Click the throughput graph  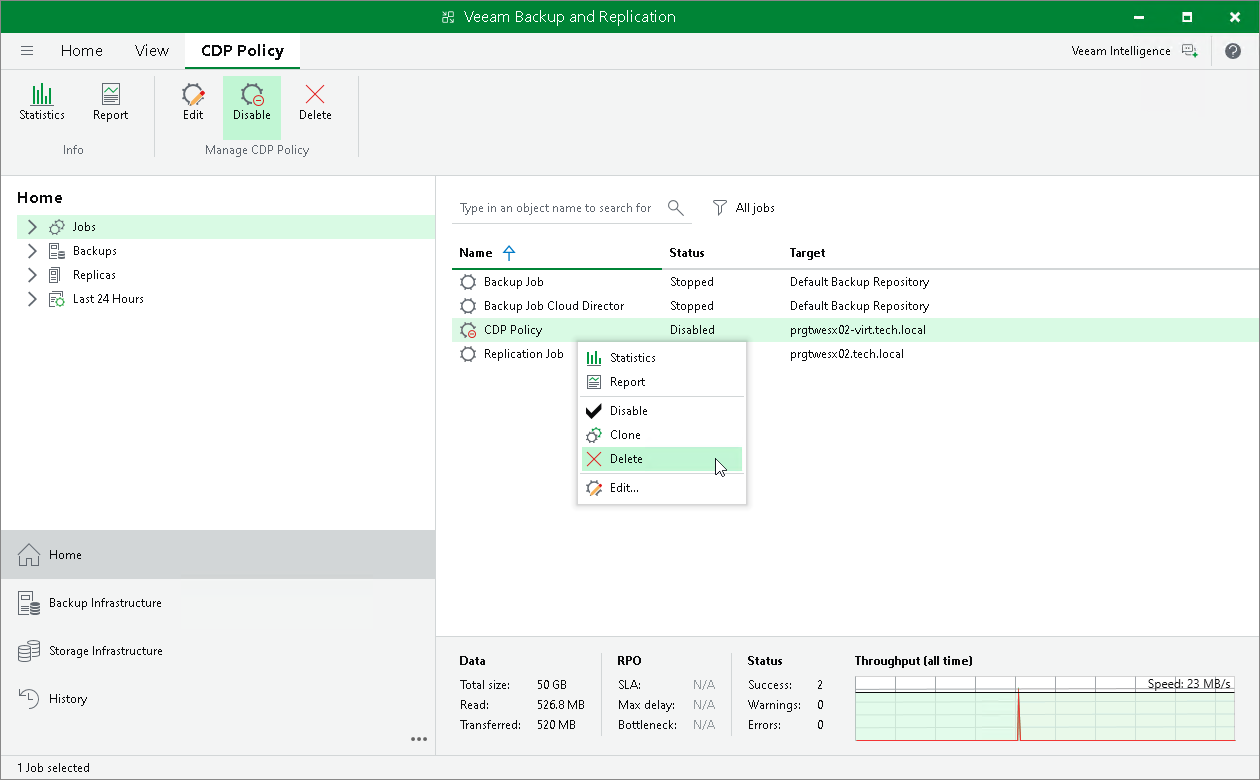[1044, 709]
